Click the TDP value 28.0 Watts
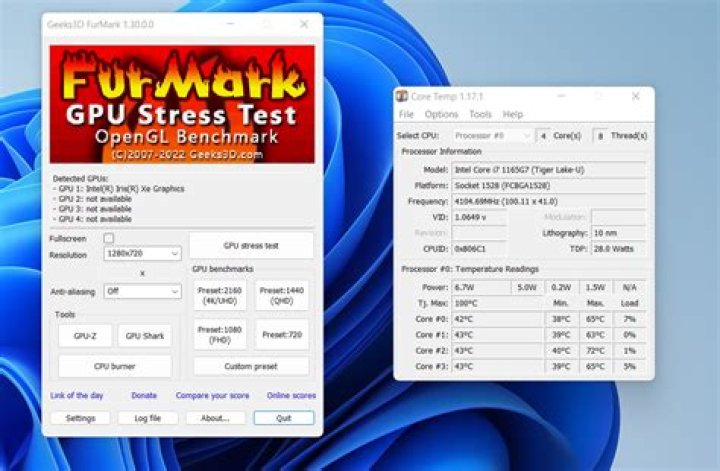Image resolution: width=720 pixels, height=471 pixels. tap(619, 249)
